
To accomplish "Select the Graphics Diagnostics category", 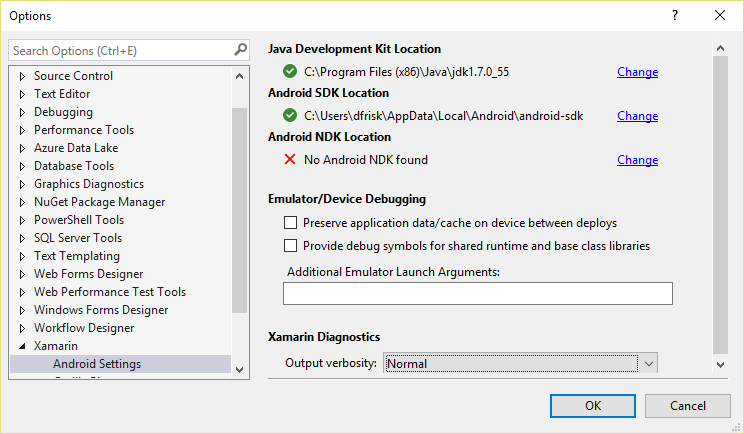I will (89, 184).
